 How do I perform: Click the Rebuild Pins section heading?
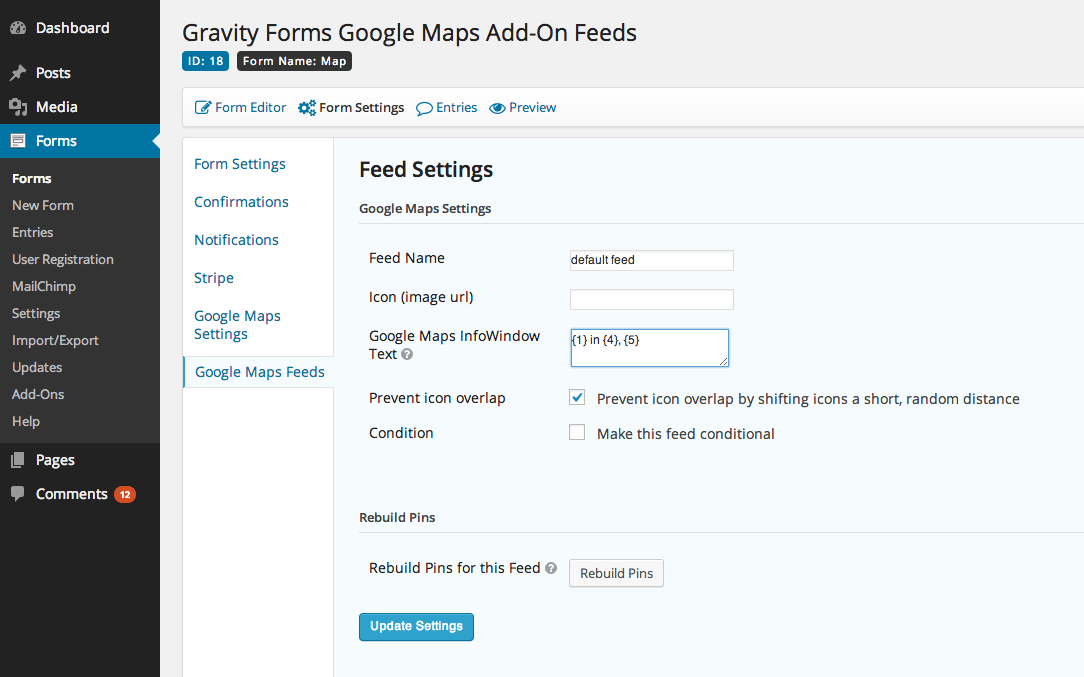[x=398, y=517]
